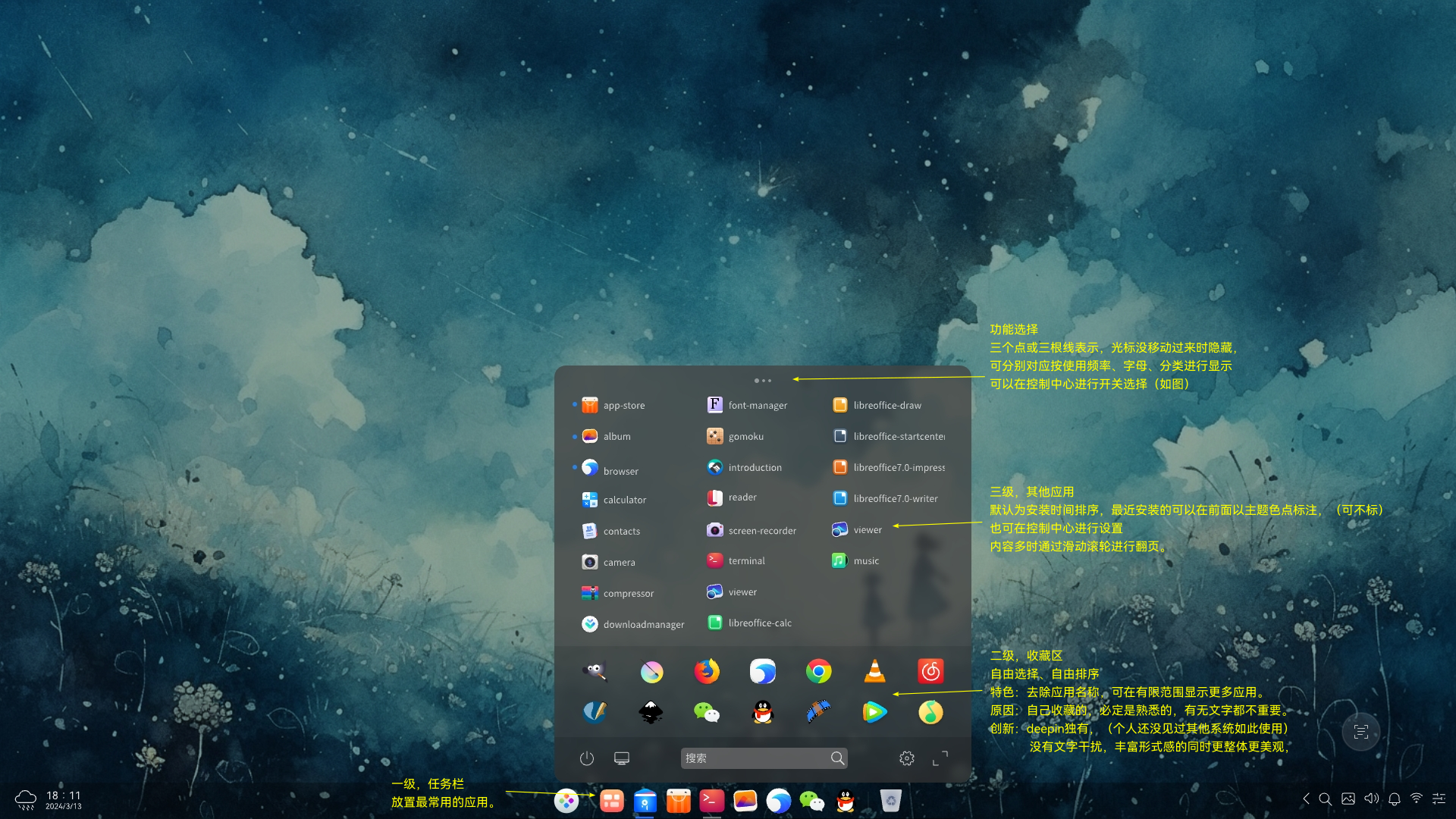Screen dimensions: 1456x819
Task: Click the power button in launcher
Action: point(587,758)
